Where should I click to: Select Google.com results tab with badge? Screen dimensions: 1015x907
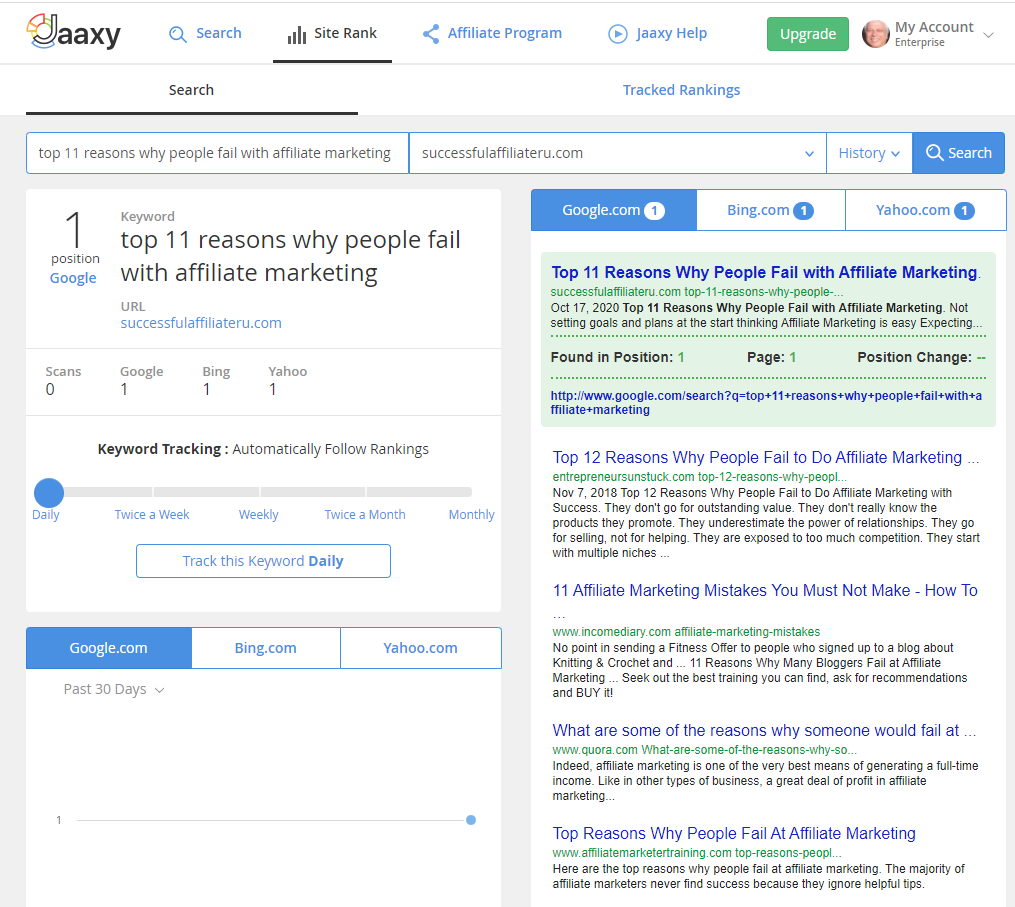point(614,210)
